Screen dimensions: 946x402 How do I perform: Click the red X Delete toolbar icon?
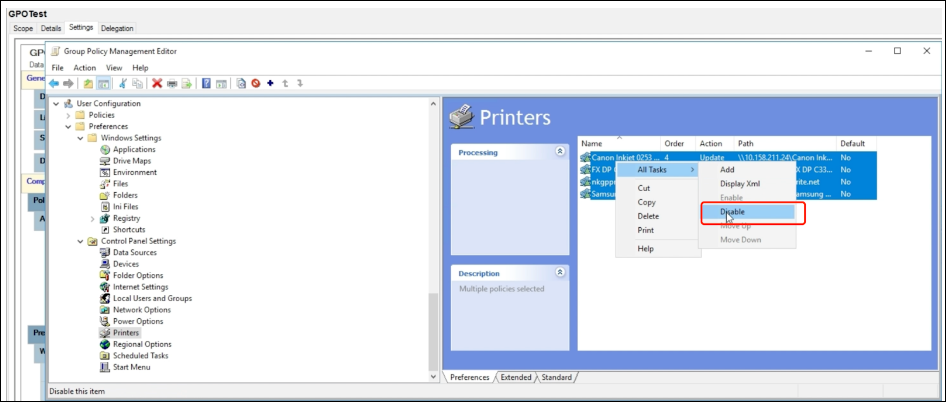tap(157, 83)
